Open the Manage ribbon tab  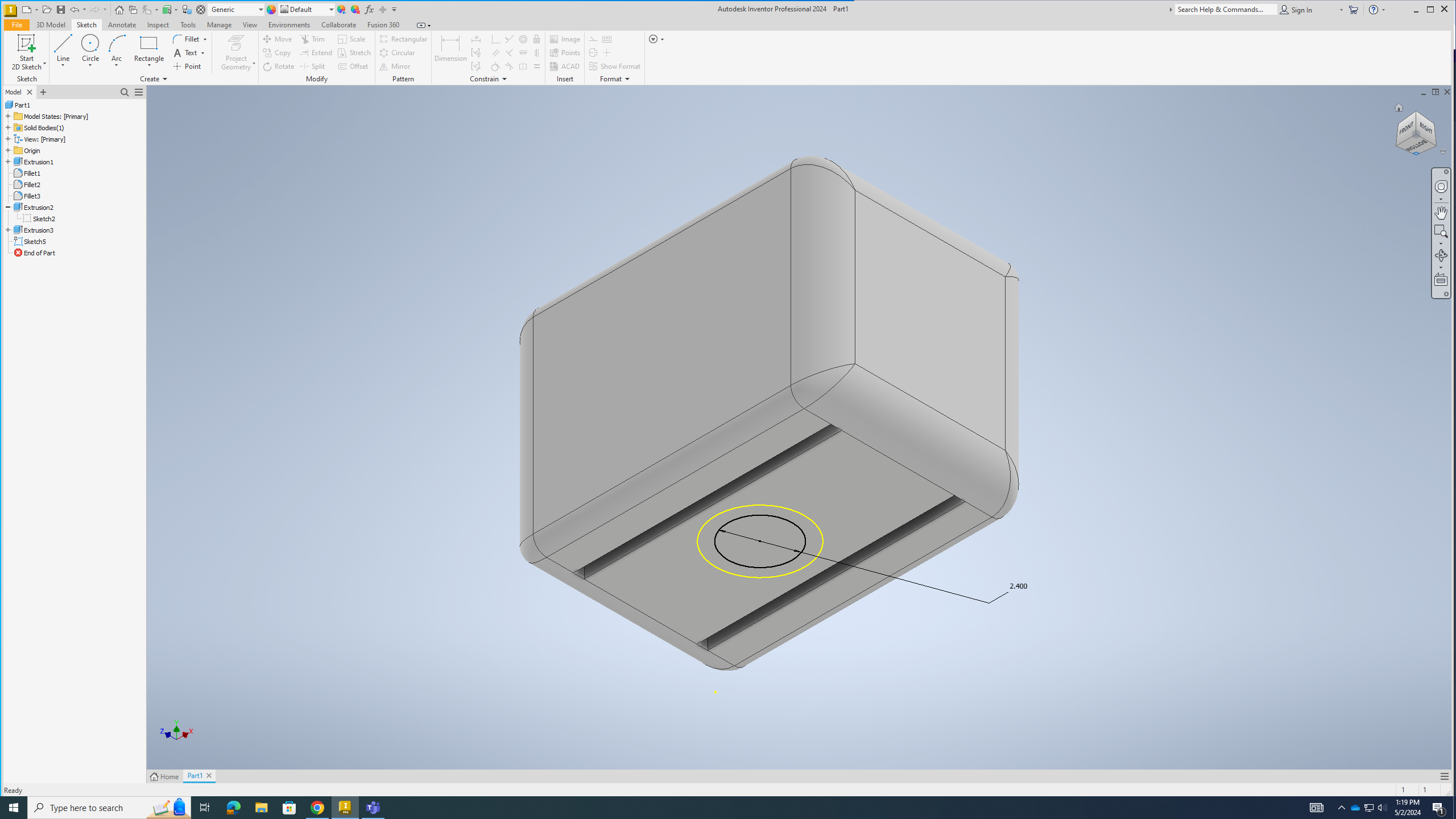coord(219,25)
